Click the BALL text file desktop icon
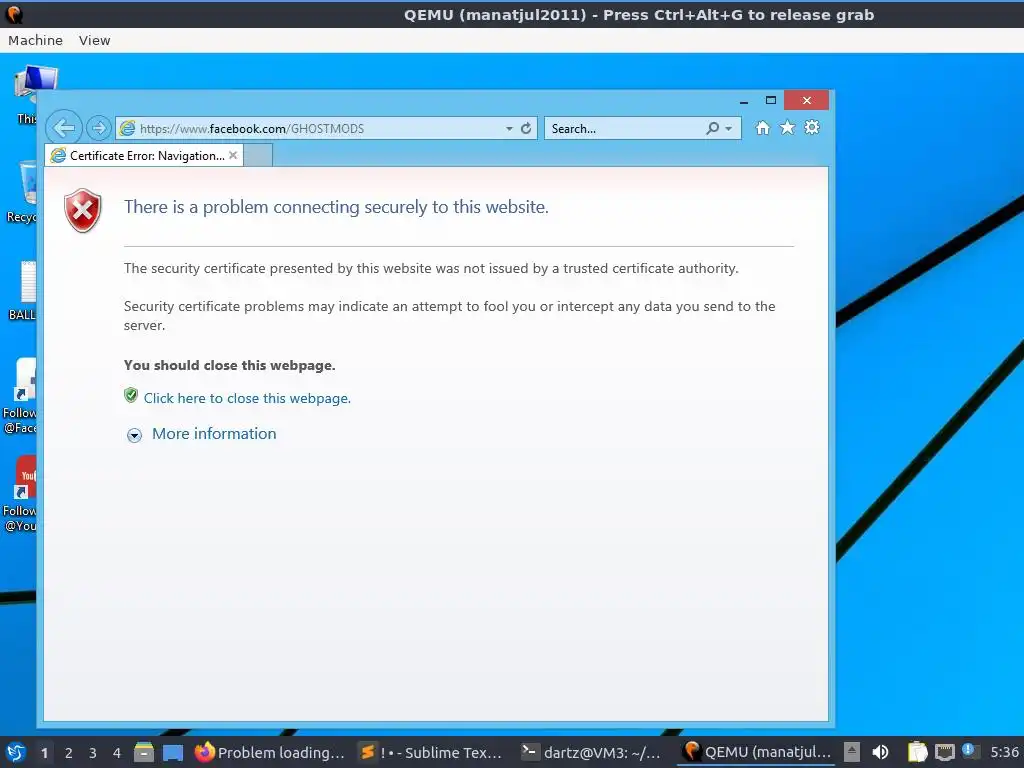 click(23, 291)
